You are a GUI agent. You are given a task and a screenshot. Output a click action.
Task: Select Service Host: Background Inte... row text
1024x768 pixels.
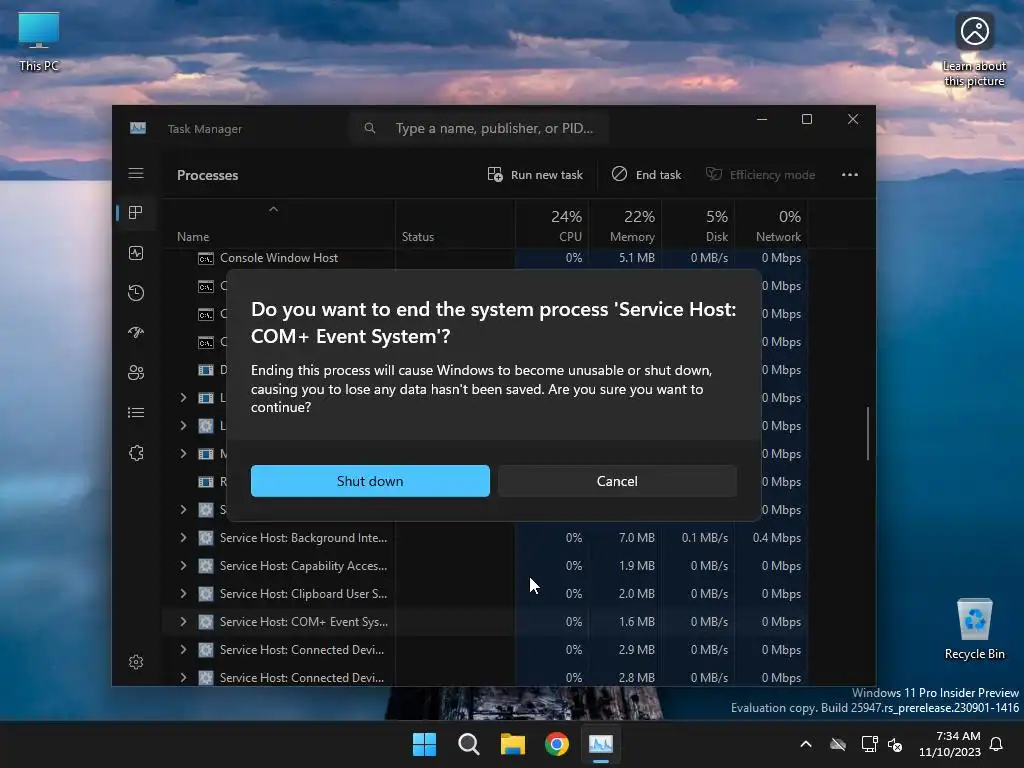304,538
